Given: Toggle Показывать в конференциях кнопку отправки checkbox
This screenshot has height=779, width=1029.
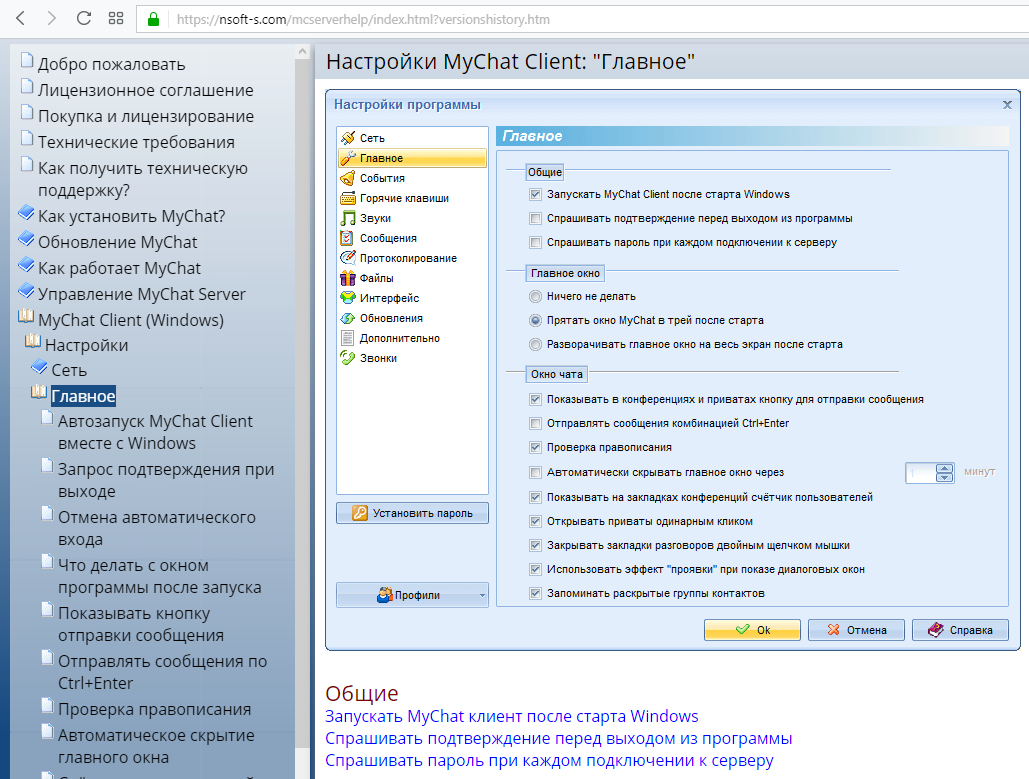Looking at the screenshot, I should click(x=536, y=400).
